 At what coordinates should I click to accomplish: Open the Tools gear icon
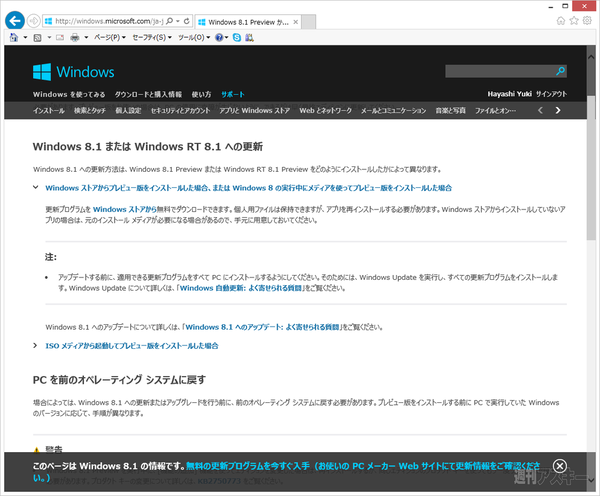[x=587, y=21]
